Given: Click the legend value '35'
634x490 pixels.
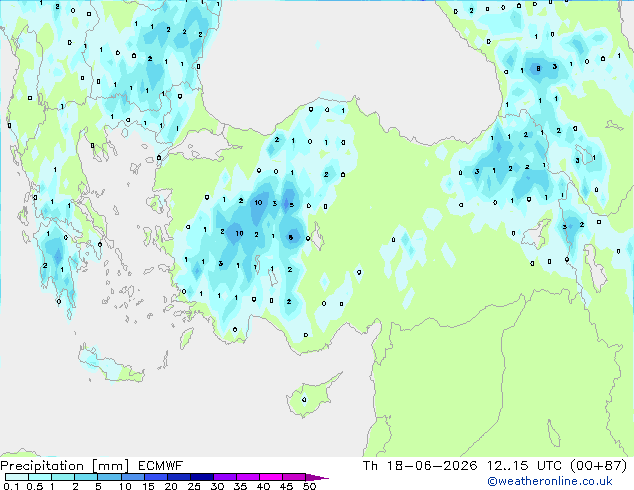Looking at the screenshot, I should pos(240,486).
